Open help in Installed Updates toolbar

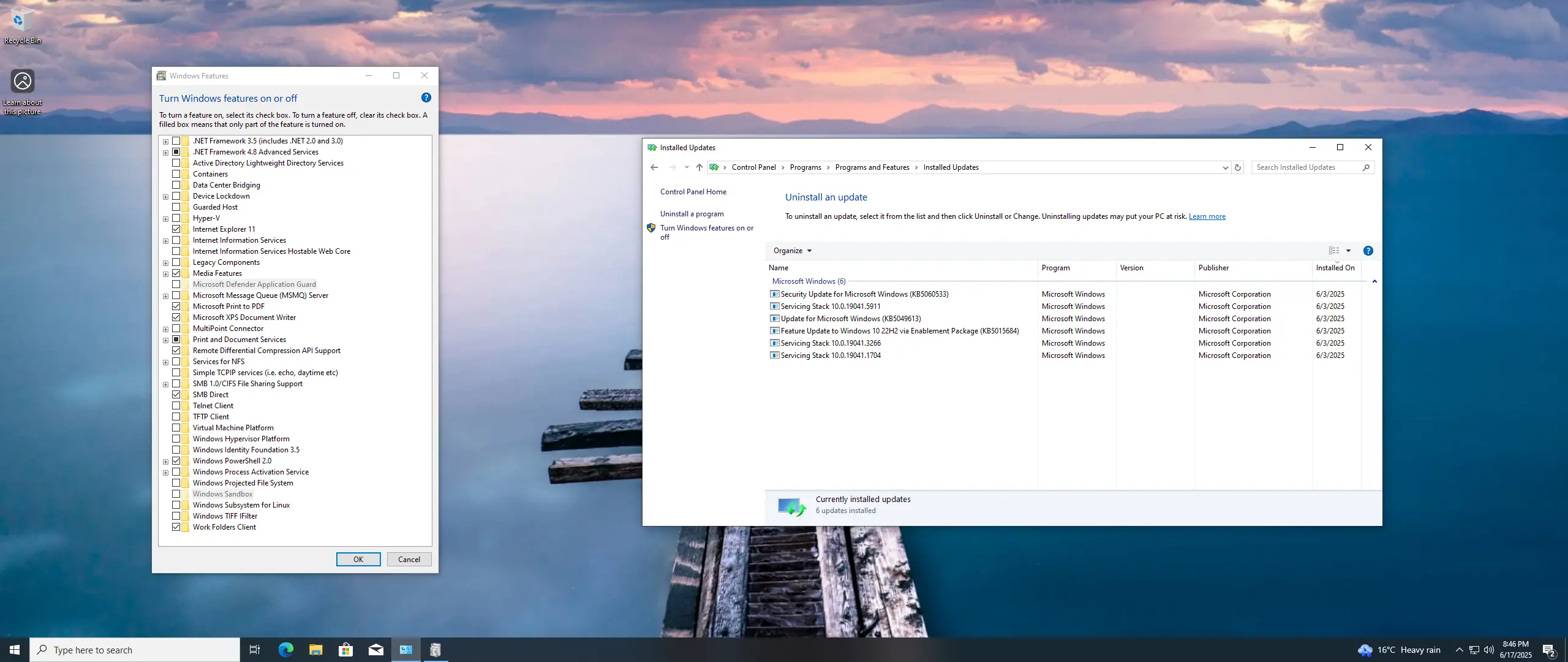pyautogui.click(x=1368, y=251)
